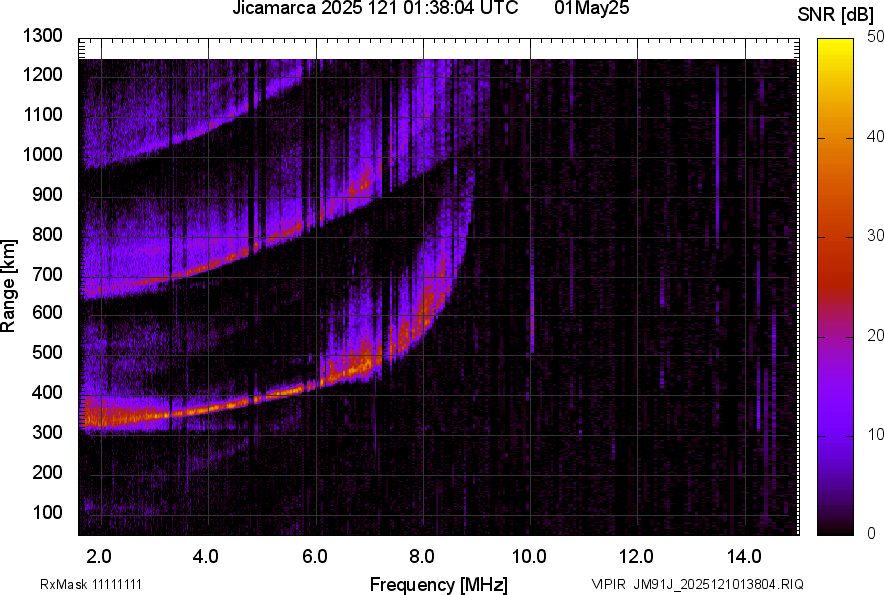Click the Jicamarca timestamp title text
This screenshot has width=884, height=595.
[375, 8]
